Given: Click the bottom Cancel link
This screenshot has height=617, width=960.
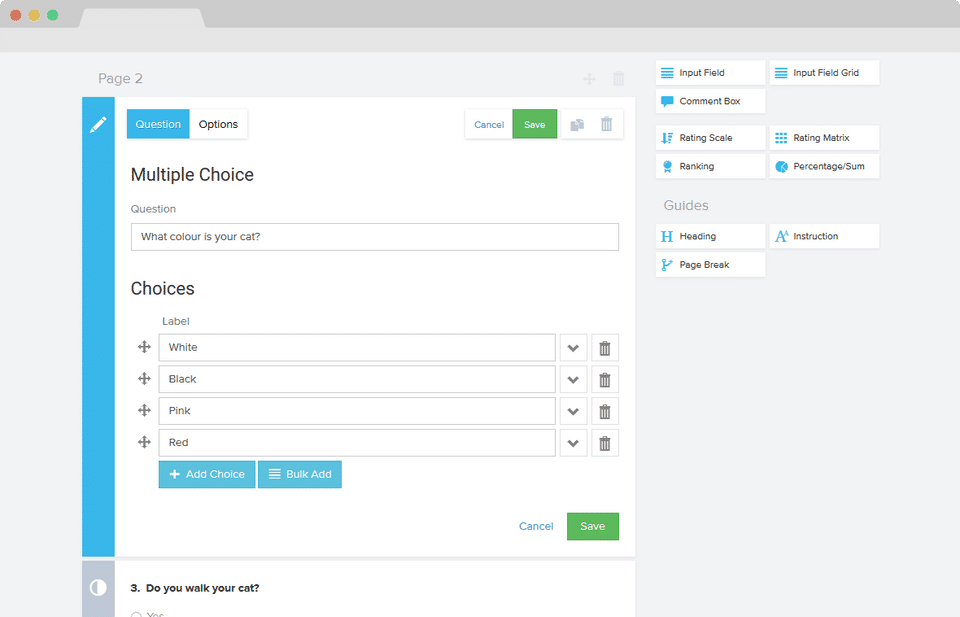Looking at the screenshot, I should (x=536, y=526).
